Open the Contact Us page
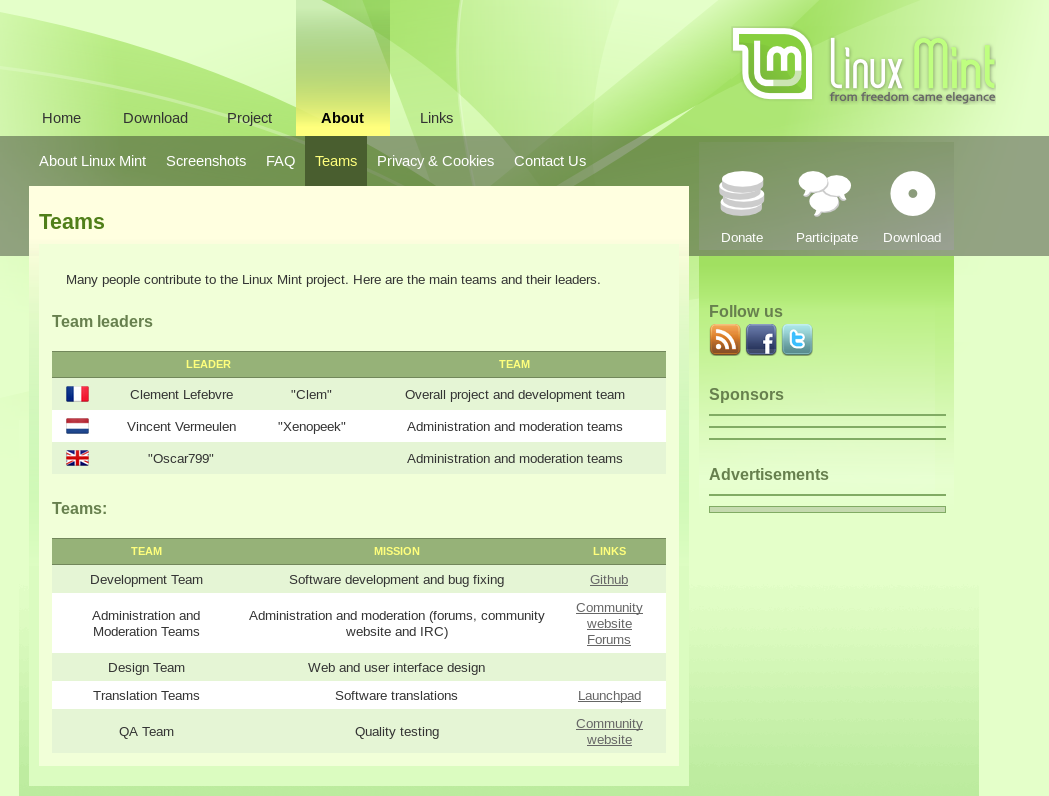The image size is (1049, 796). click(x=550, y=161)
